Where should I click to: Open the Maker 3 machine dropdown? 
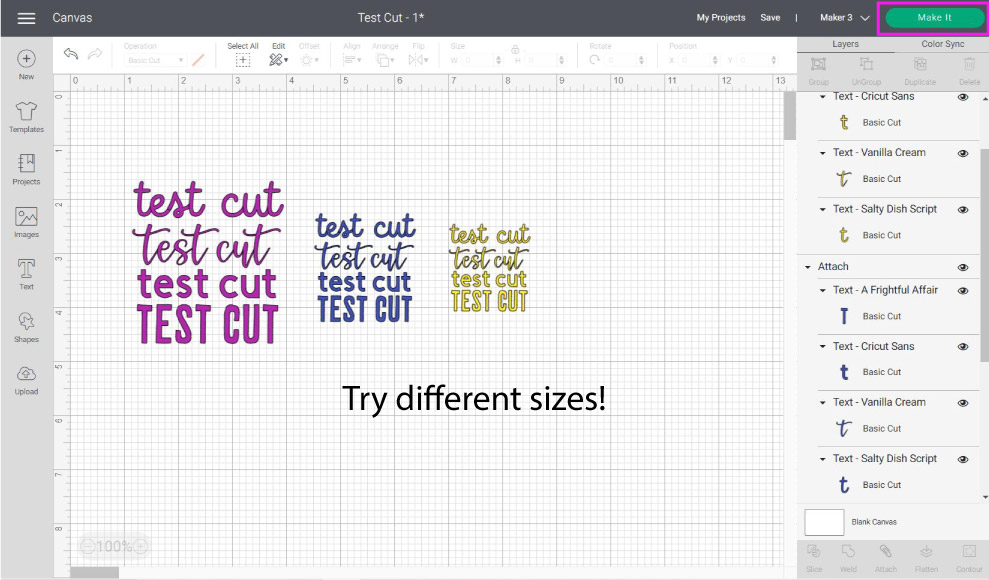(x=844, y=18)
